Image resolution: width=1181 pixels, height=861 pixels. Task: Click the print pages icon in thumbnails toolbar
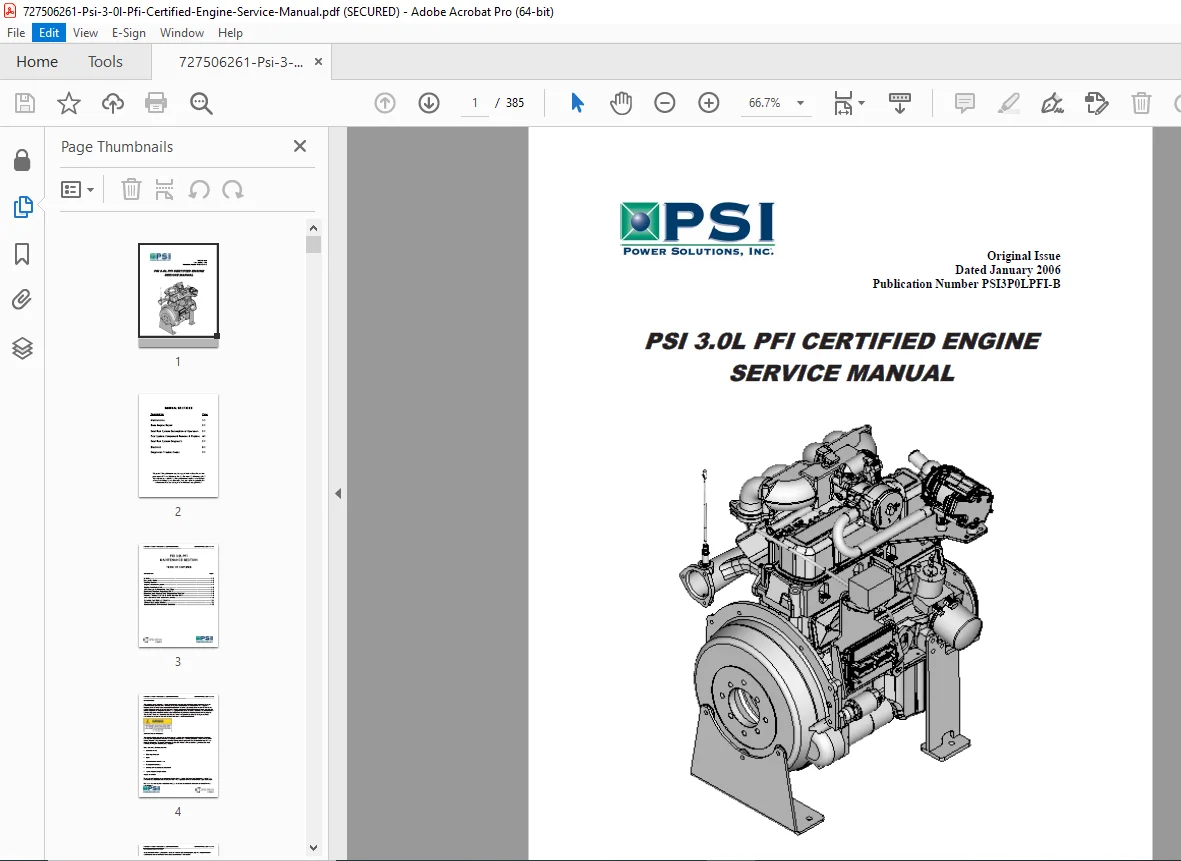pyautogui.click(x=164, y=189)
